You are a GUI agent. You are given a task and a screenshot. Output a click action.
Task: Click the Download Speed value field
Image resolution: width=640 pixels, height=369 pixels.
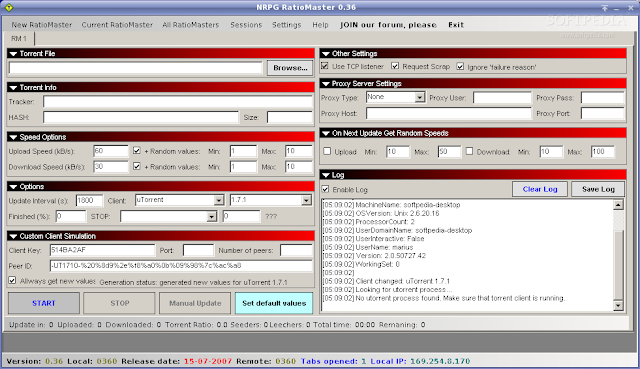[111, 167]
